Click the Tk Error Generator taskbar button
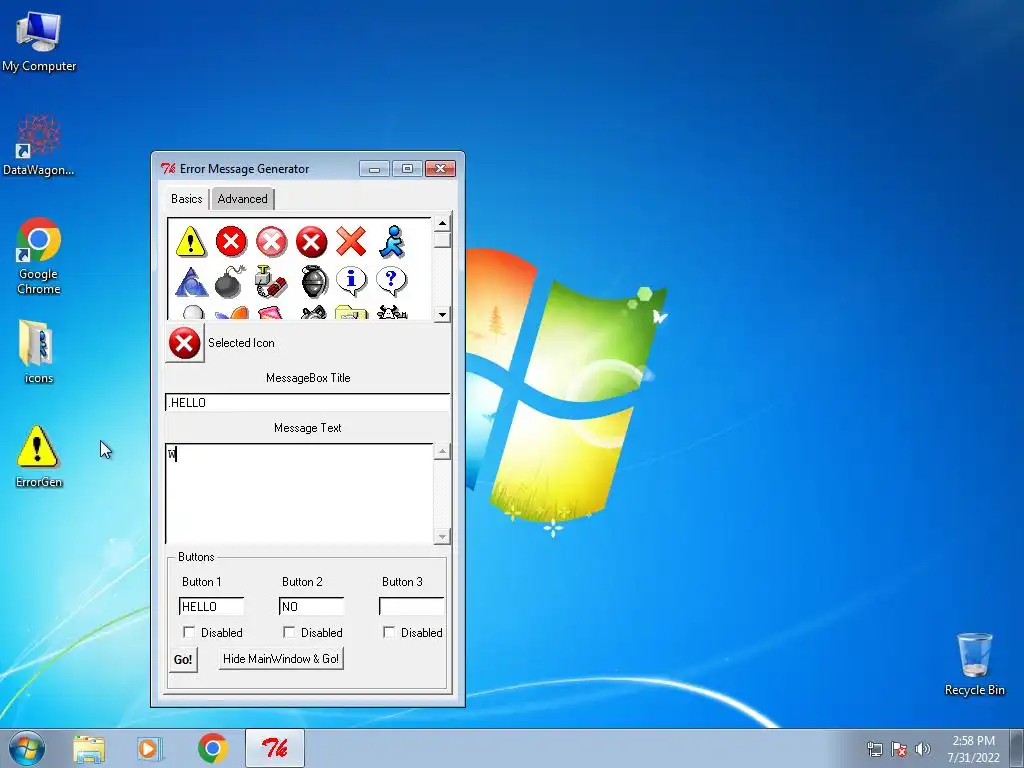1024x768 pixels. point(275,748)
